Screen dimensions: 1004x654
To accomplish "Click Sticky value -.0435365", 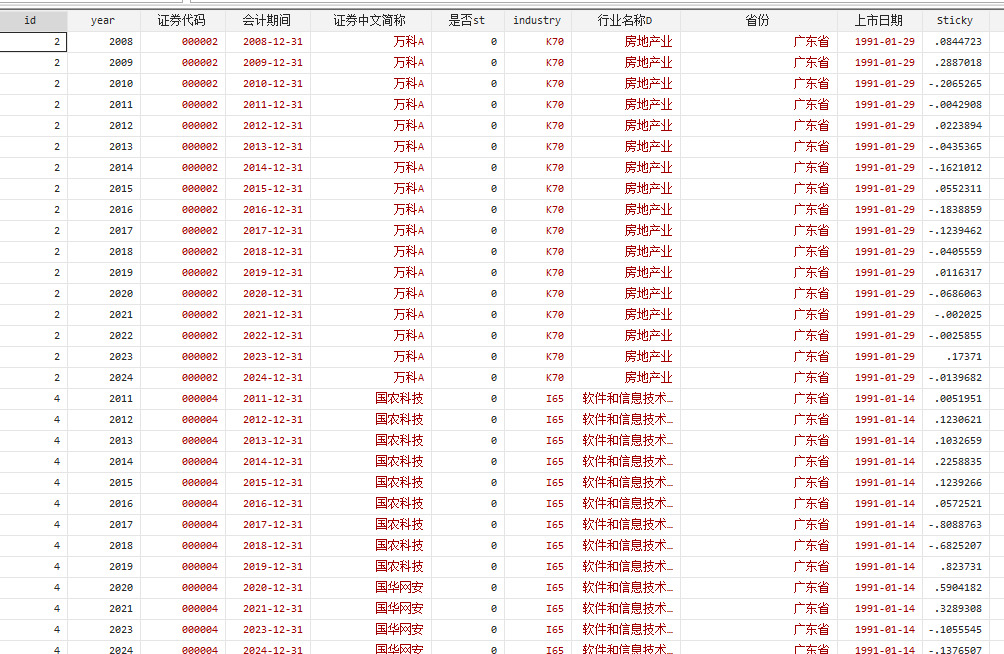I will tap(955, 147).
